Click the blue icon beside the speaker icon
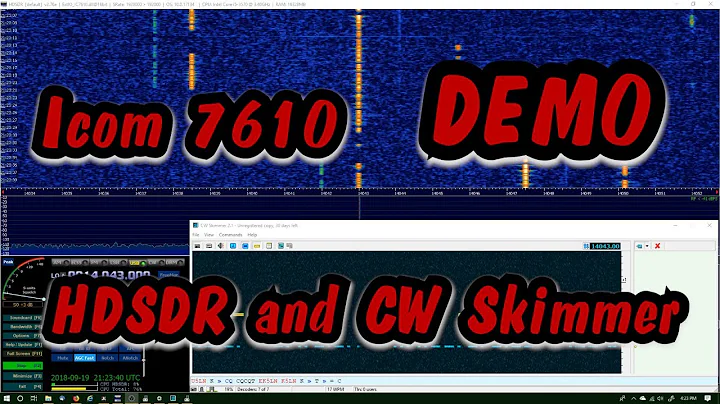The height and width of the screenshot is (404, 720). tap(233, 246)
